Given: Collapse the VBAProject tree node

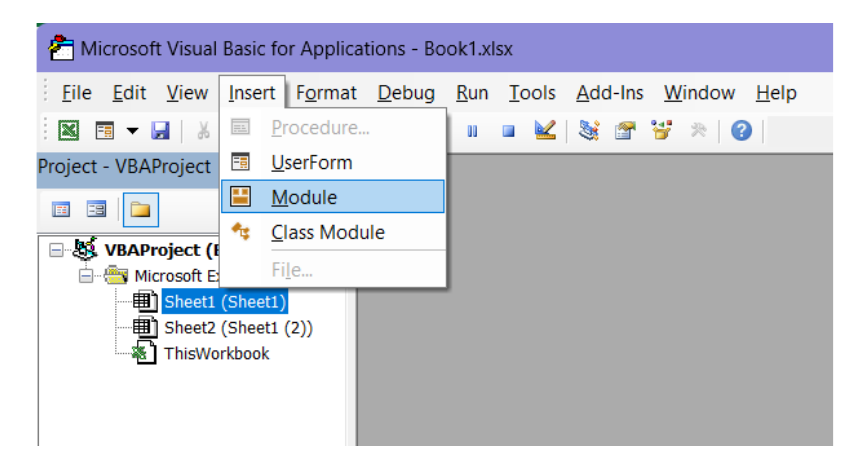Looking at the screenshot, I should click(56, 251).
